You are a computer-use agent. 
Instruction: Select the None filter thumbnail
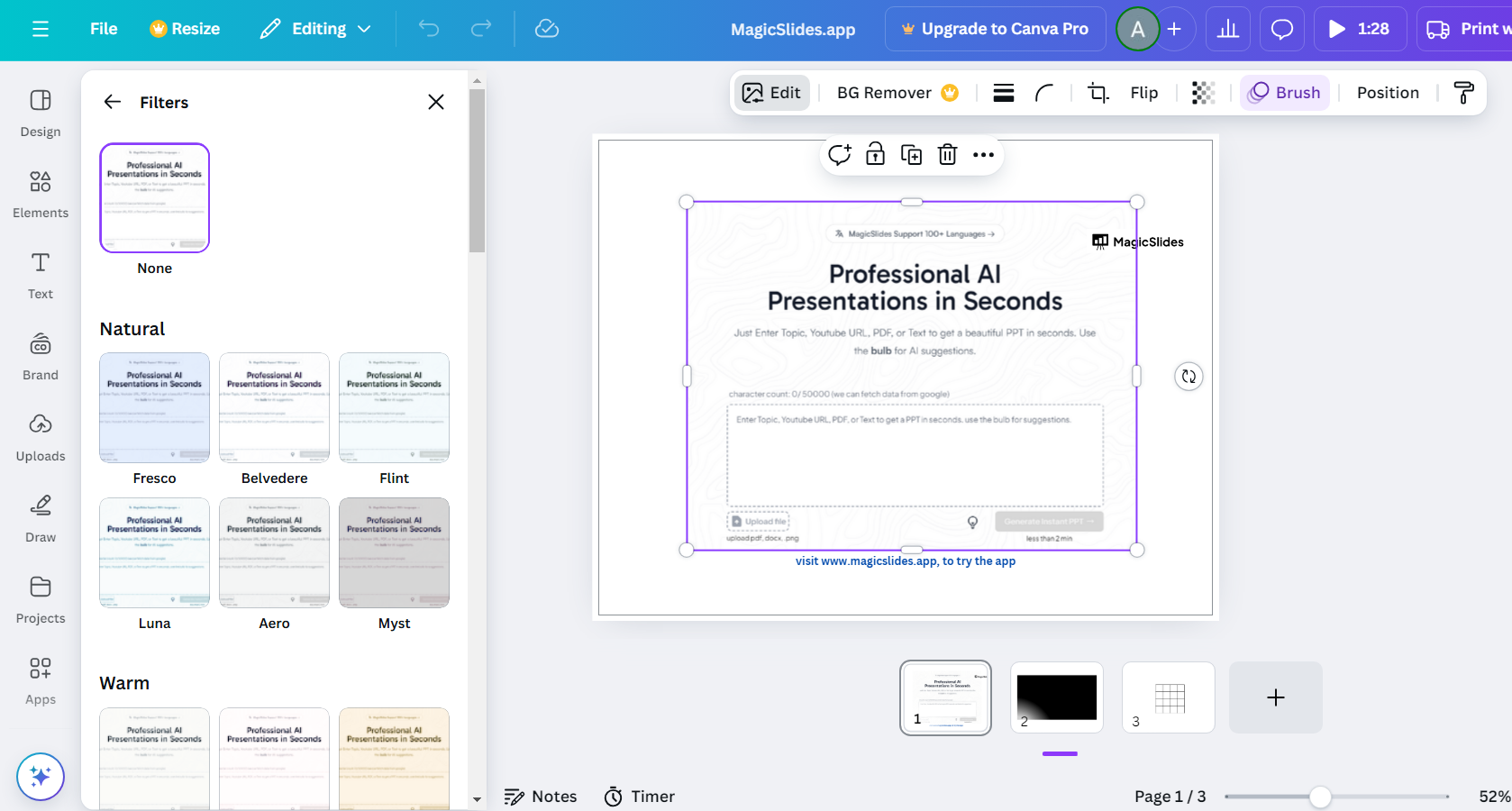155,198
